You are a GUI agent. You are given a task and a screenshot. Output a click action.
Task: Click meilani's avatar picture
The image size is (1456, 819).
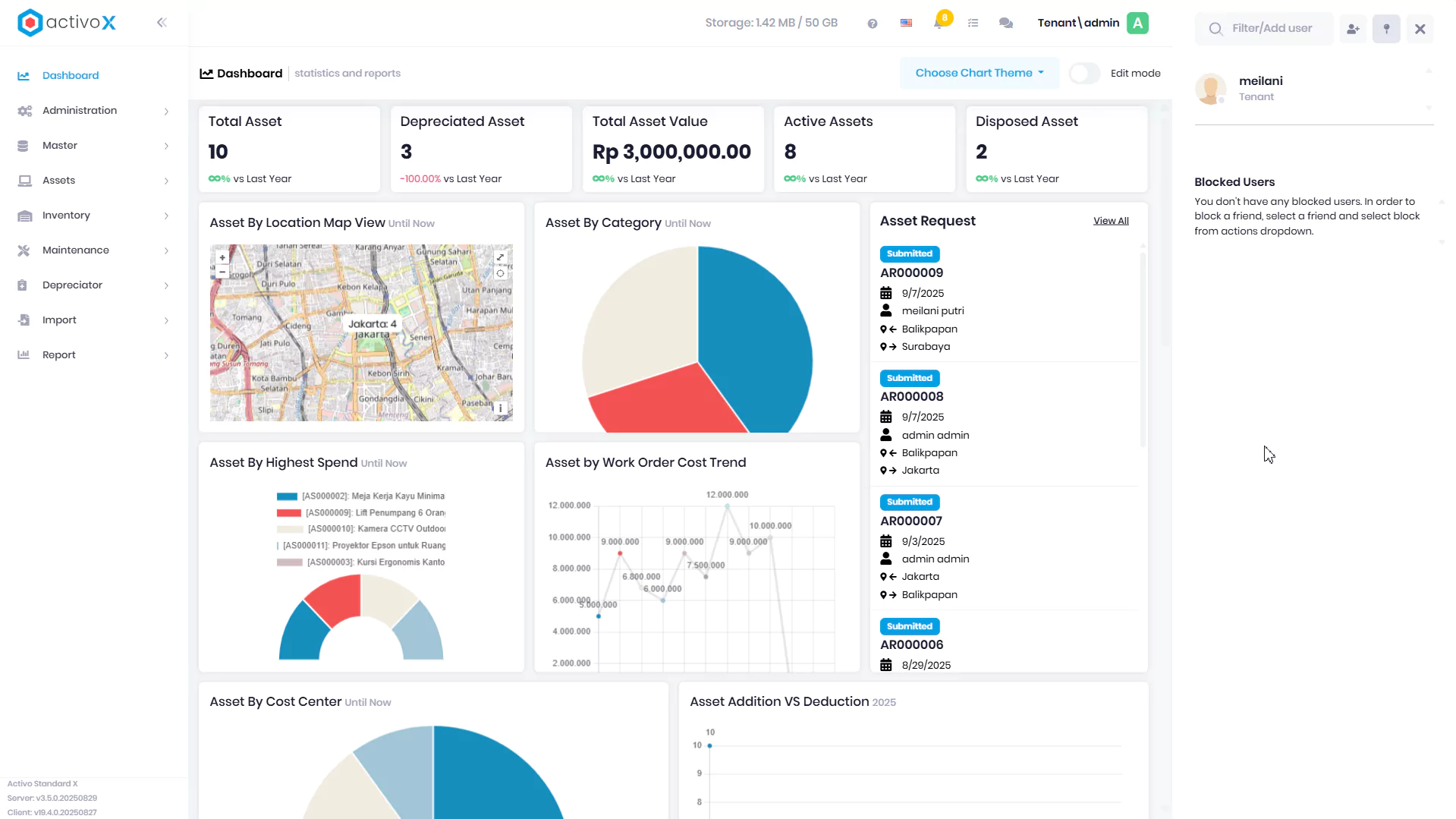(x=1211, y=88)
